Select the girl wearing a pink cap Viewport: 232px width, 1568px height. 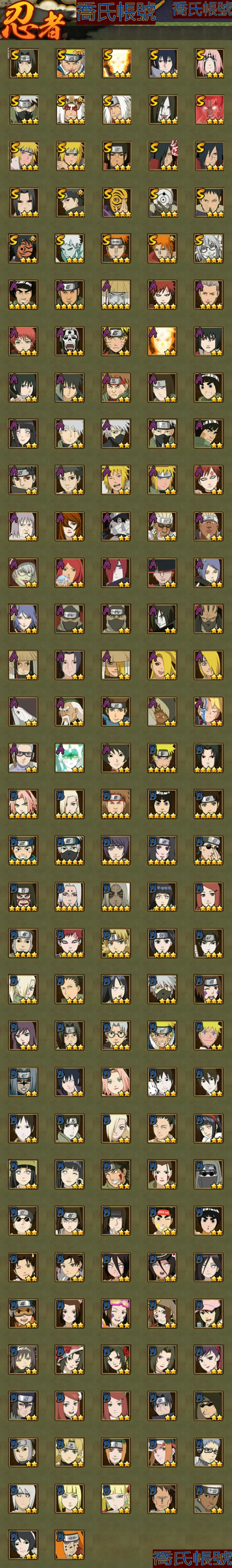point(209,1312)
